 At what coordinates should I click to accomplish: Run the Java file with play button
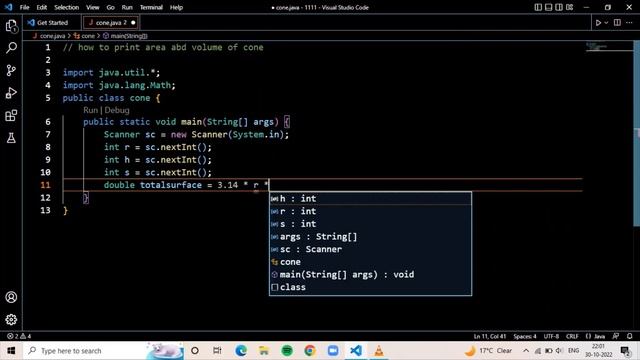[x=598, y=23]
